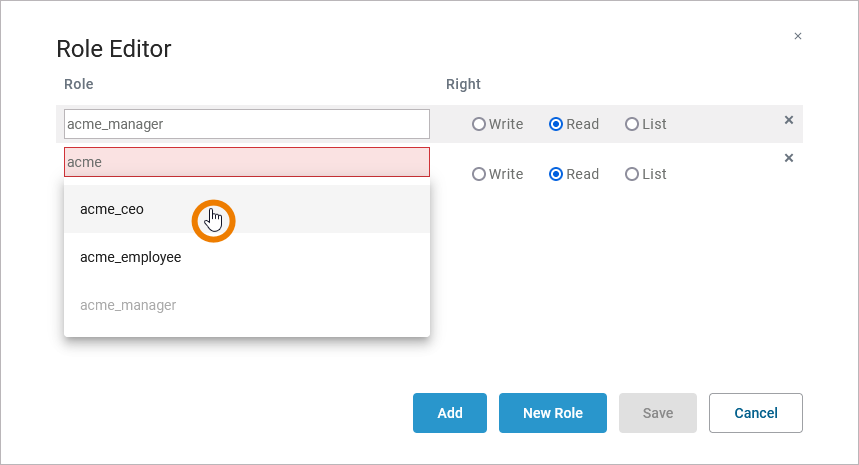Select List right for acme_manager
Image resolution: width=859 pixels, height=465 pixels.
click(x=632, y=124)
